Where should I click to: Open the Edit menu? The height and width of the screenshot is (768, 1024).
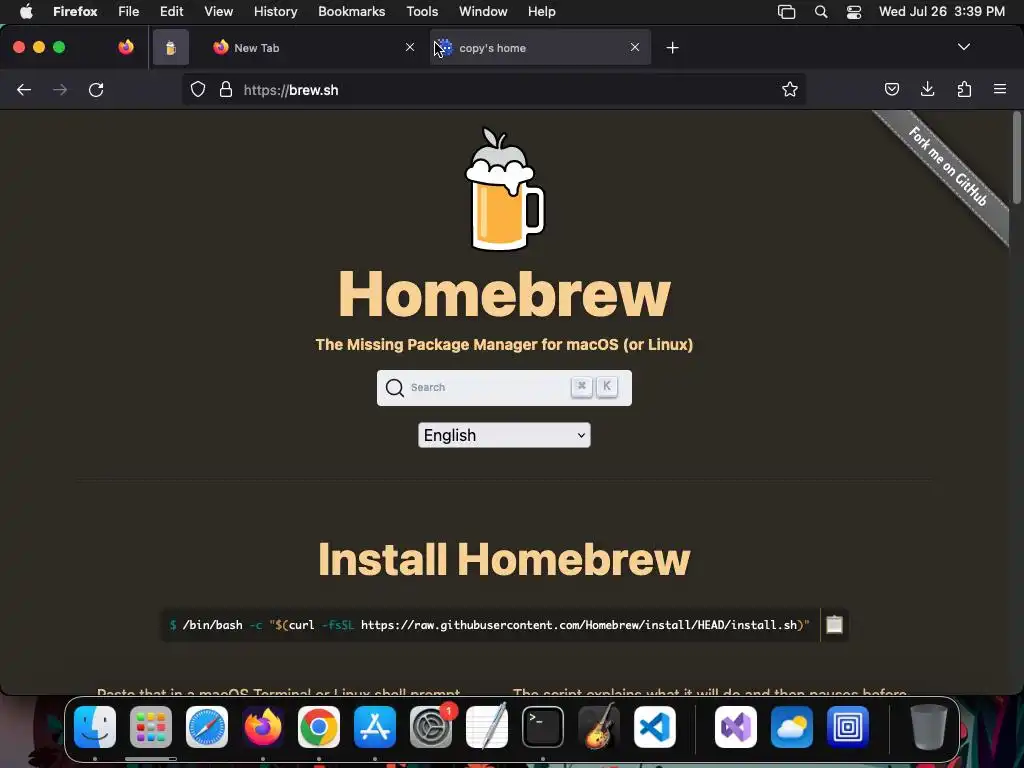click(171, 12)
